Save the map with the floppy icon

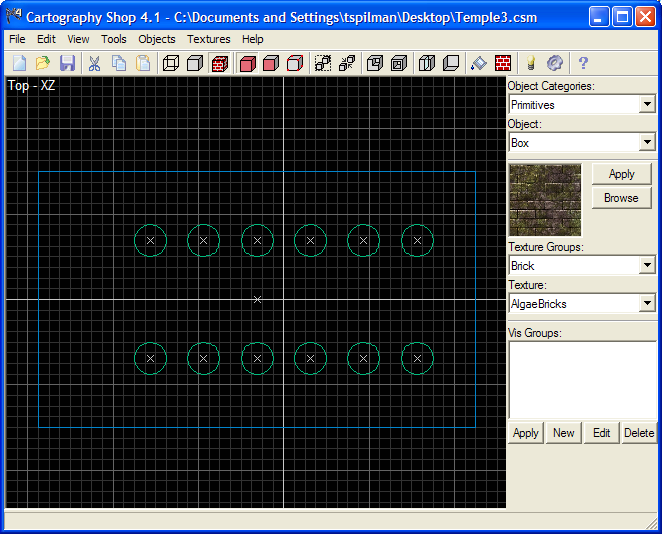click(67, 63)
